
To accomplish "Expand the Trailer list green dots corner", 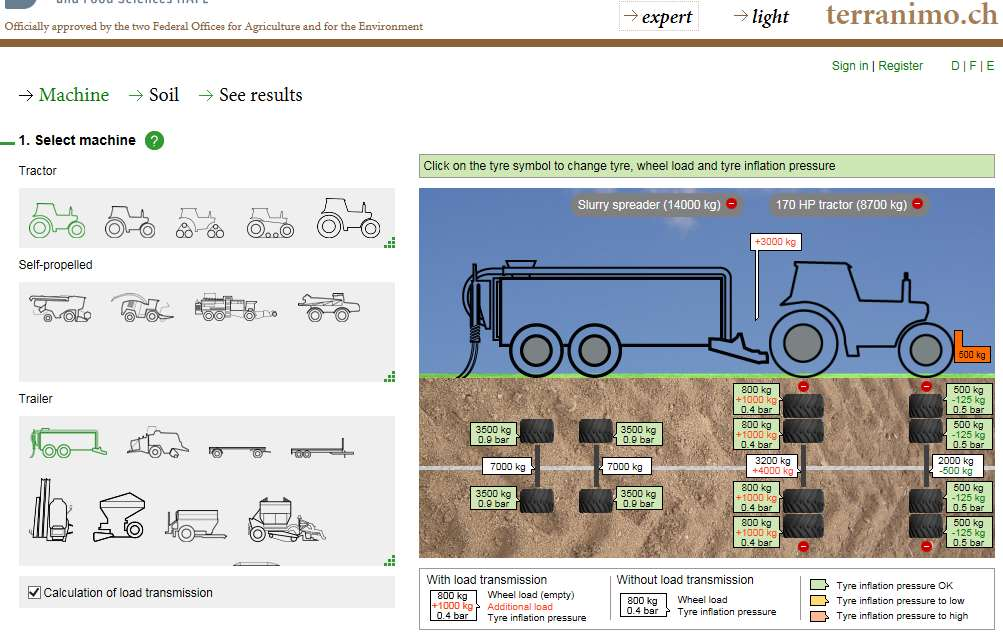I will click(x=389, y=560).
